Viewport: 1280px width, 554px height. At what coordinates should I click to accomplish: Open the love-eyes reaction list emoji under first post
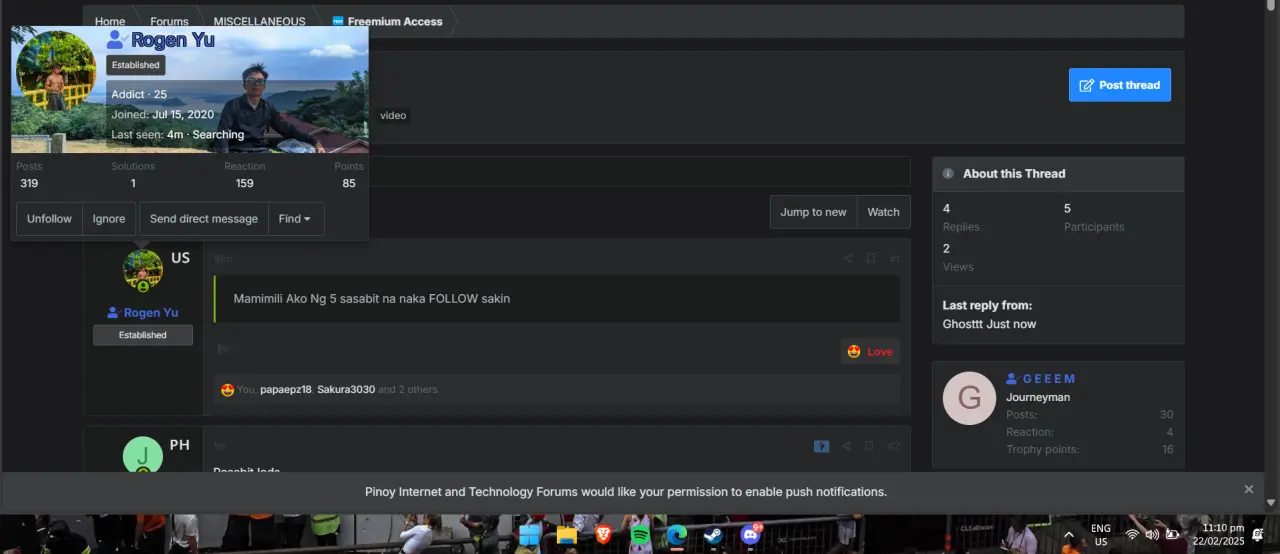(x=227, y=389)
